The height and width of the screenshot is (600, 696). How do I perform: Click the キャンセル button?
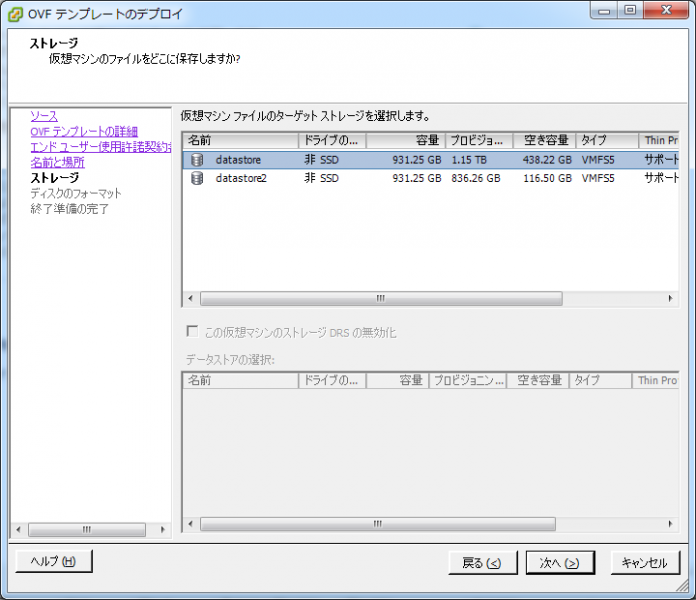pyautogui.click(x=645, y=563)
